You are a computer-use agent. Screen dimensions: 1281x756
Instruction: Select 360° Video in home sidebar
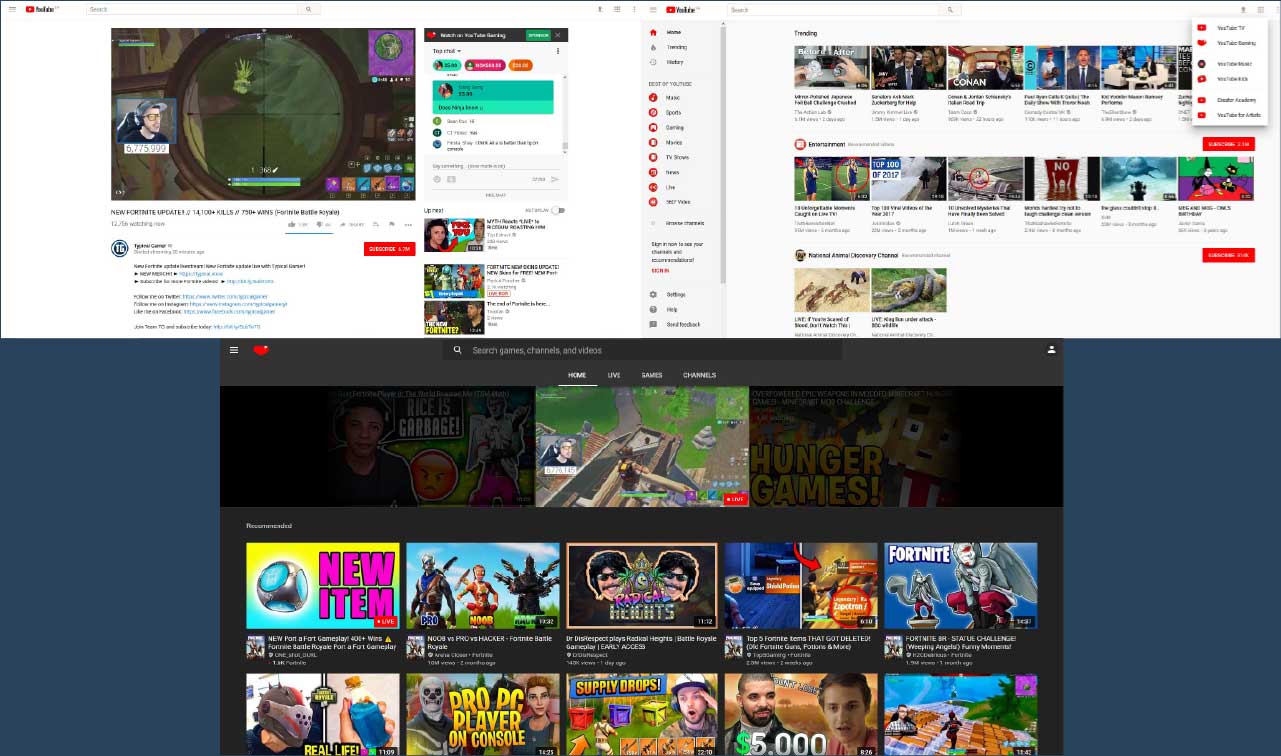pos(678,202)
